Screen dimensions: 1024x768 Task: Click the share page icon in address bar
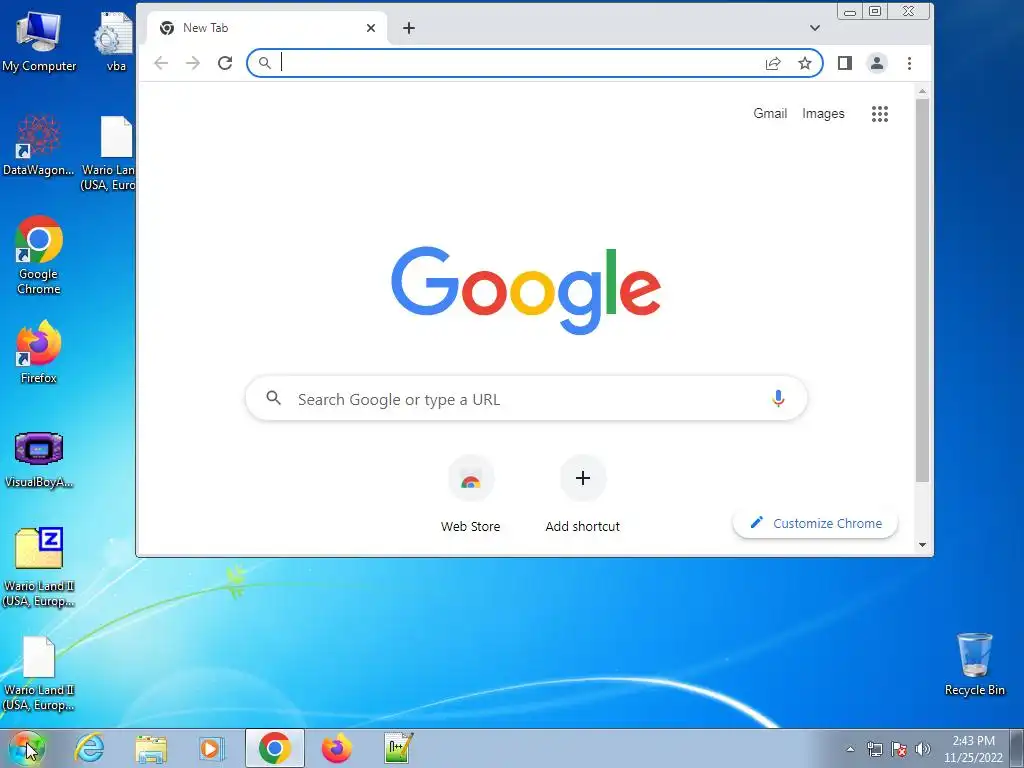point(773,63)
